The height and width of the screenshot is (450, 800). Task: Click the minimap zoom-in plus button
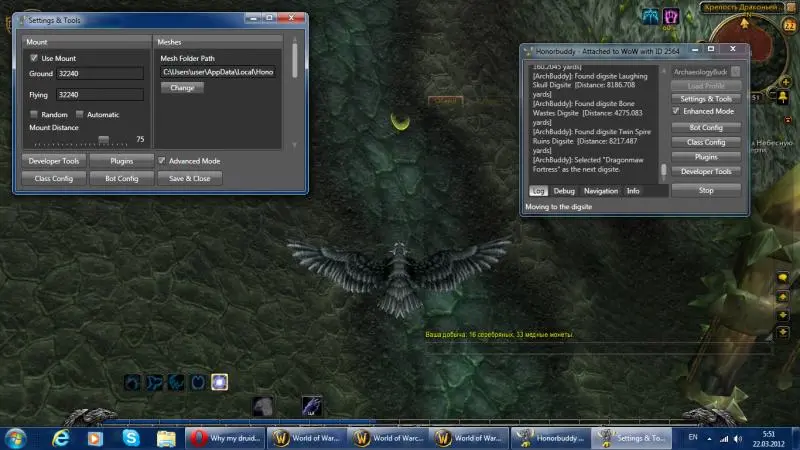click(x=785, y=82)
